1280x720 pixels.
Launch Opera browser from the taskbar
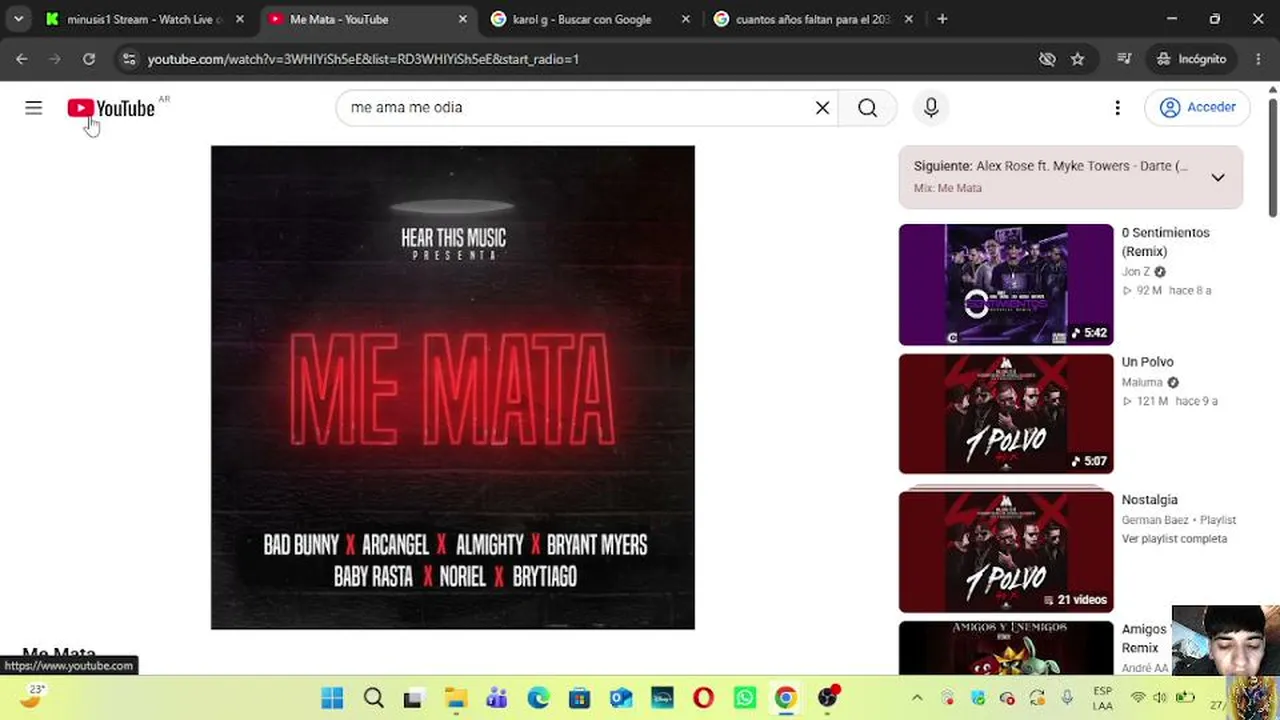point(703,698)
